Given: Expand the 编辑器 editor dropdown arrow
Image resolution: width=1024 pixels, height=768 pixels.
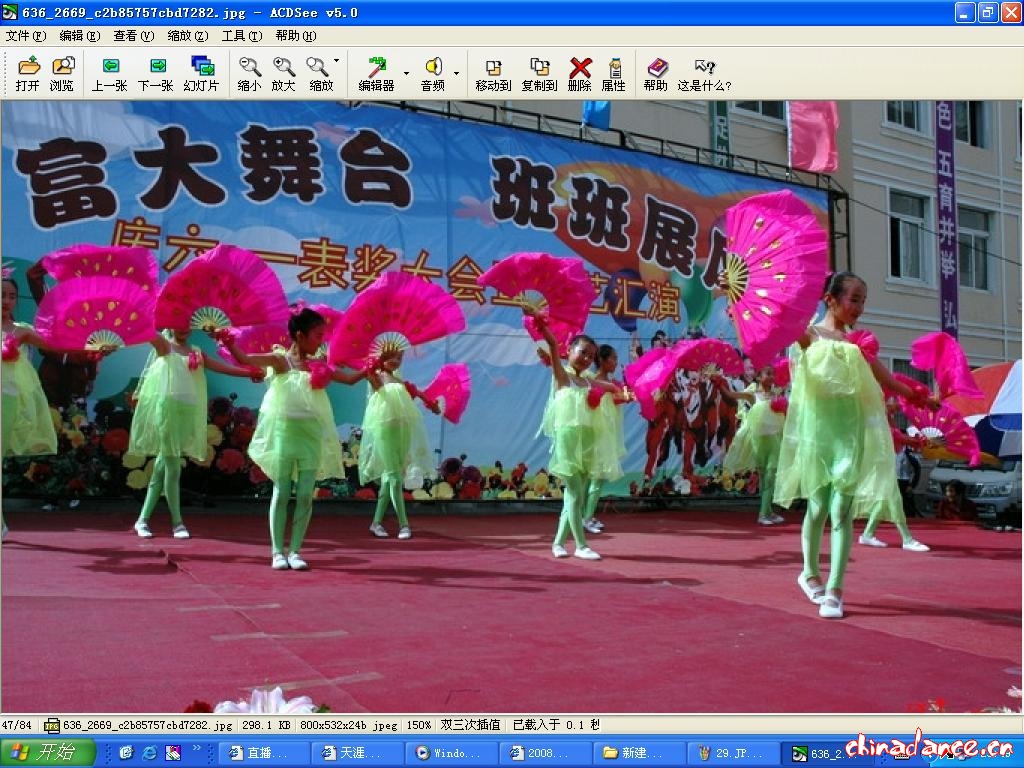Looking at the screenshot, I should point(406,73).
